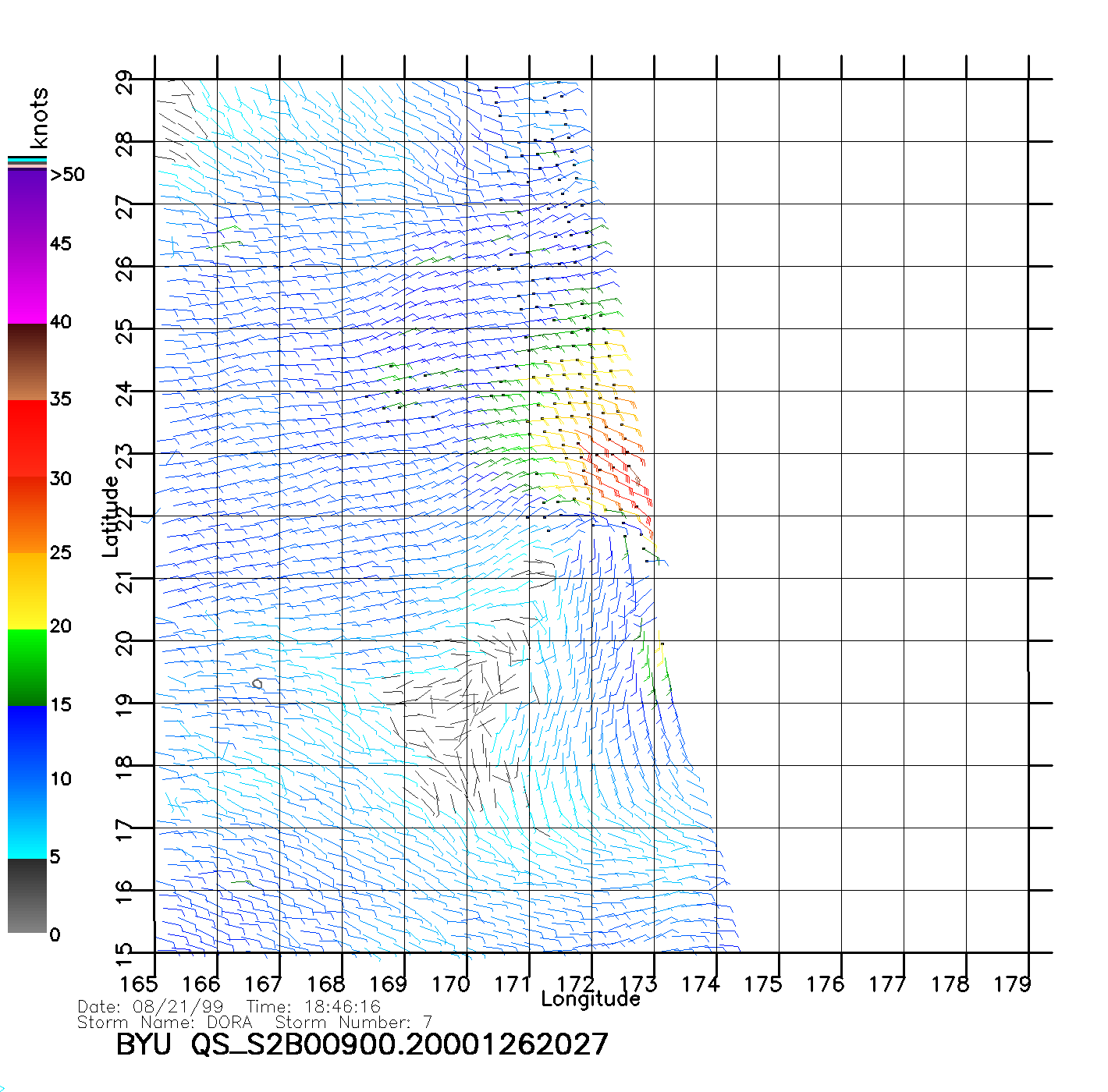Click the gray 0–5 knots legend band
The width and height of the screenshot is (1108, 1092).
[x=27, y=895]
